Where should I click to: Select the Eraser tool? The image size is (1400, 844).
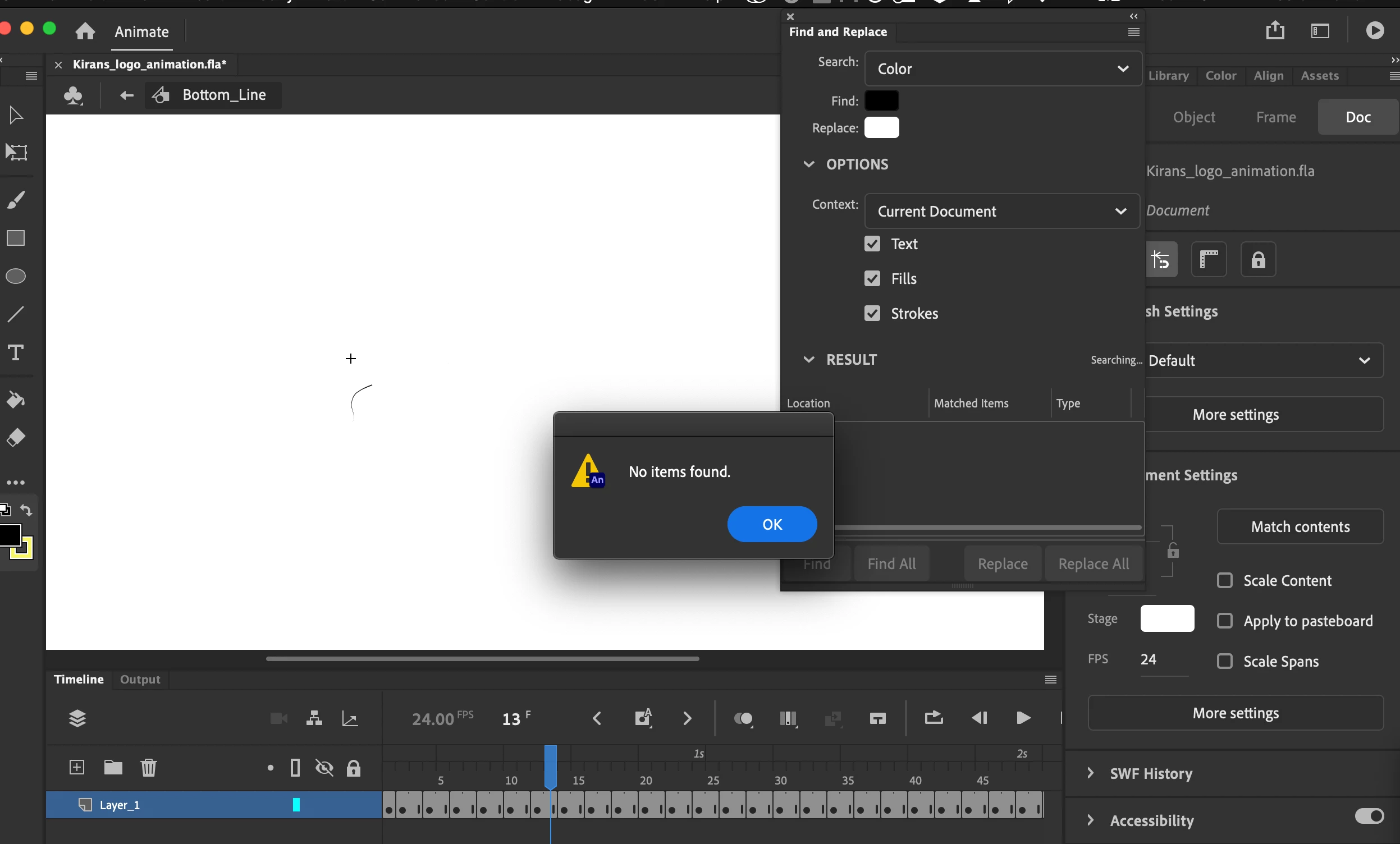tap(16, 437)
